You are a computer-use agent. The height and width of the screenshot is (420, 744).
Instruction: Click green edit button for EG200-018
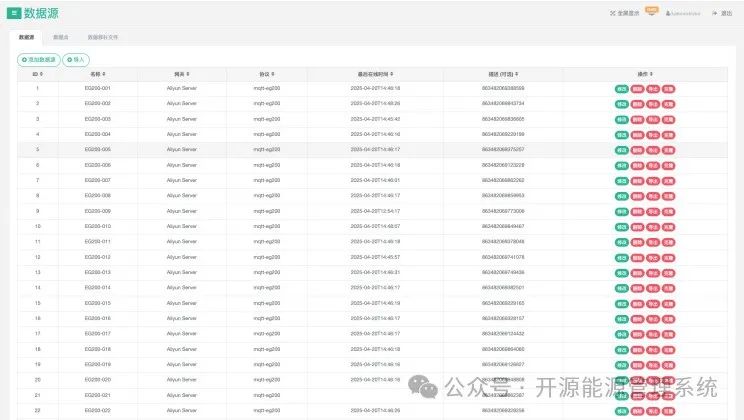[622, 350]
